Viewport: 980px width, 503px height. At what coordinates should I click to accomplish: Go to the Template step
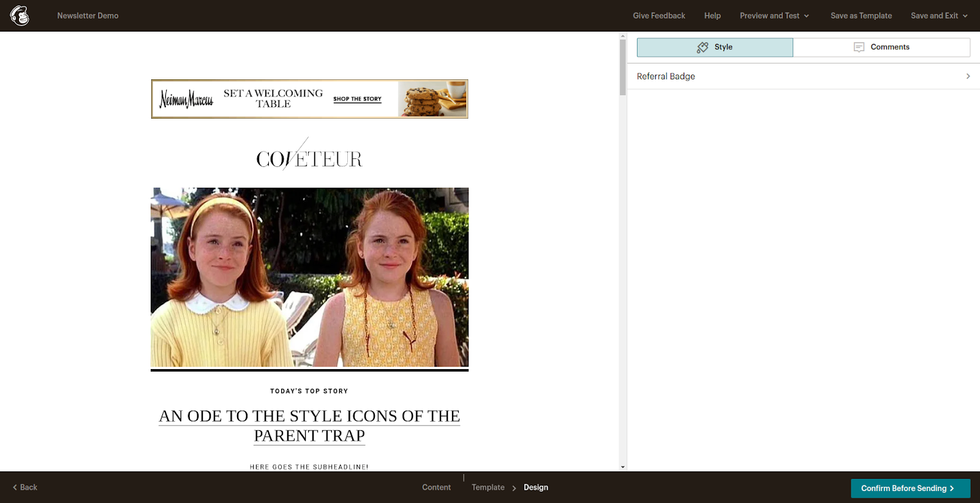[488, 487]
